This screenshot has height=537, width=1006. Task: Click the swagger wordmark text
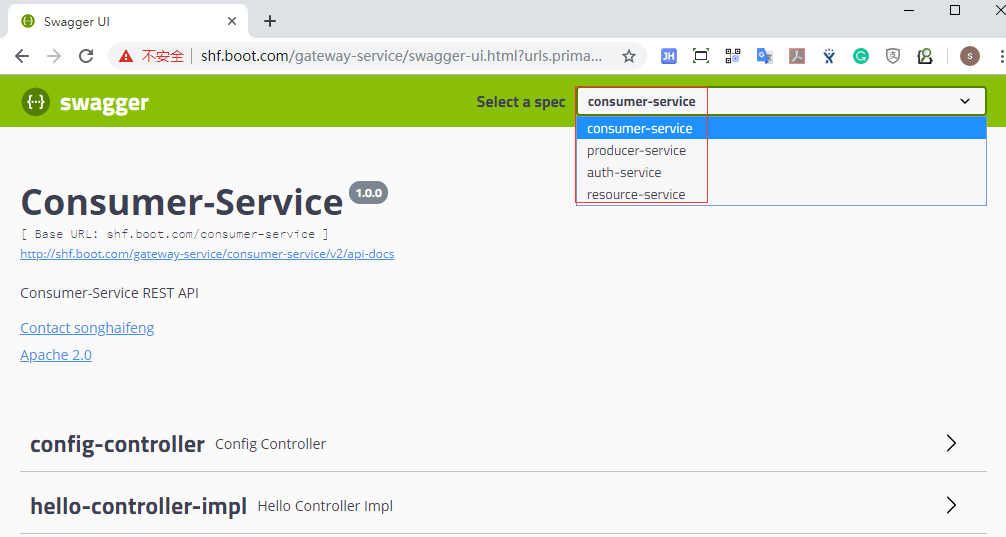point(104,103)
